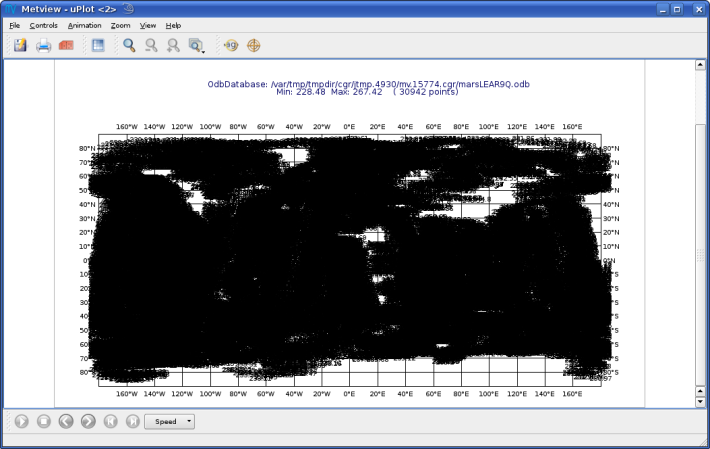Enable the magnifier 'ag' tool
Screen dimensions: 710x449
pyautogui.click(x=231, y=45)
